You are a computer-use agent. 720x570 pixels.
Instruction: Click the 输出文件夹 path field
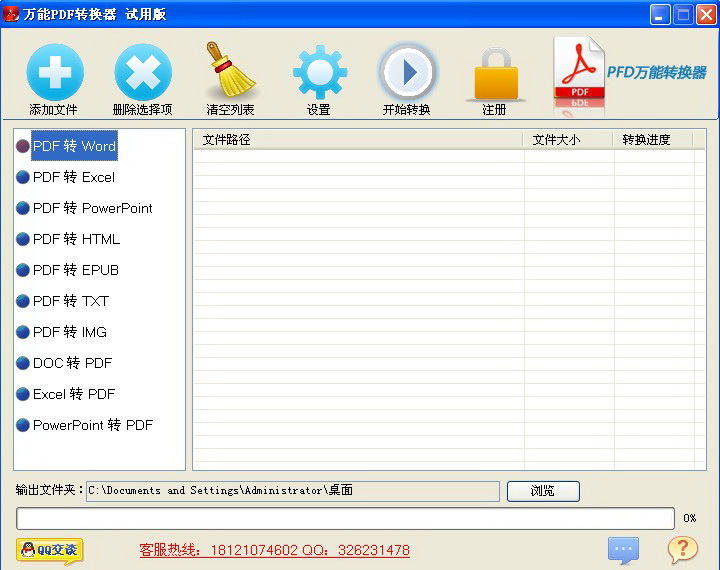tap(293, 491)
